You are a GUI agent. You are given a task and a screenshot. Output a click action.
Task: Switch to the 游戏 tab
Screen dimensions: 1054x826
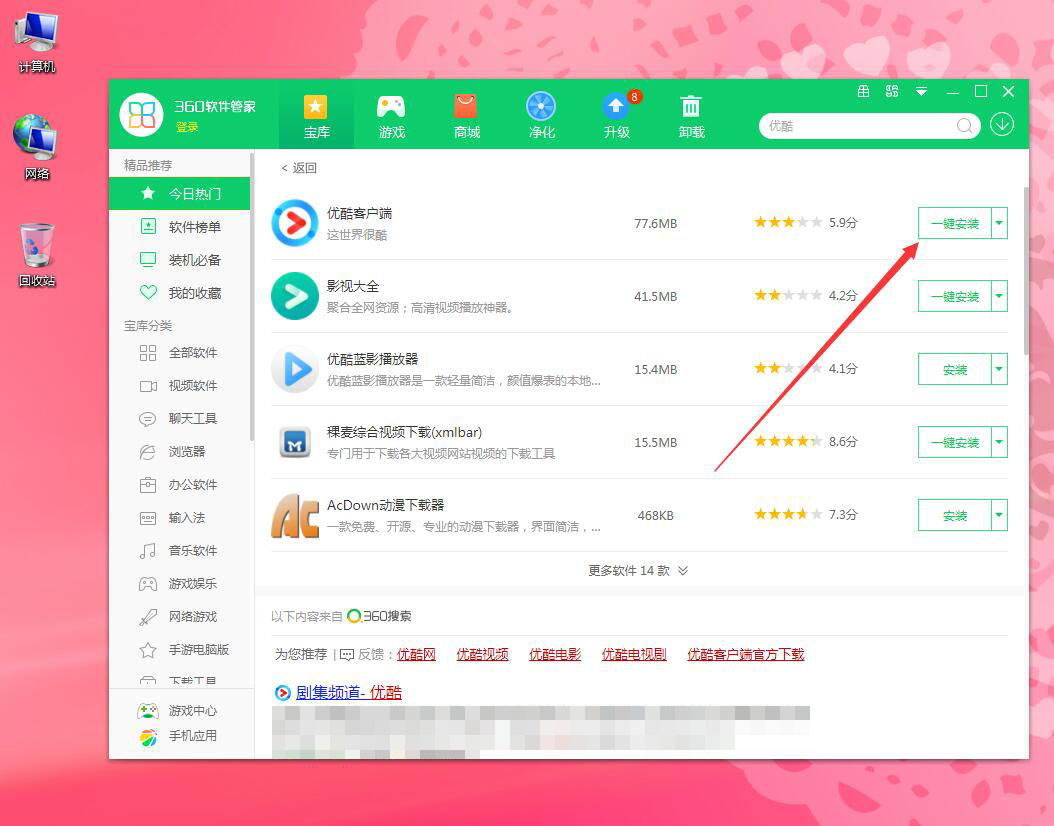(391, 116)
